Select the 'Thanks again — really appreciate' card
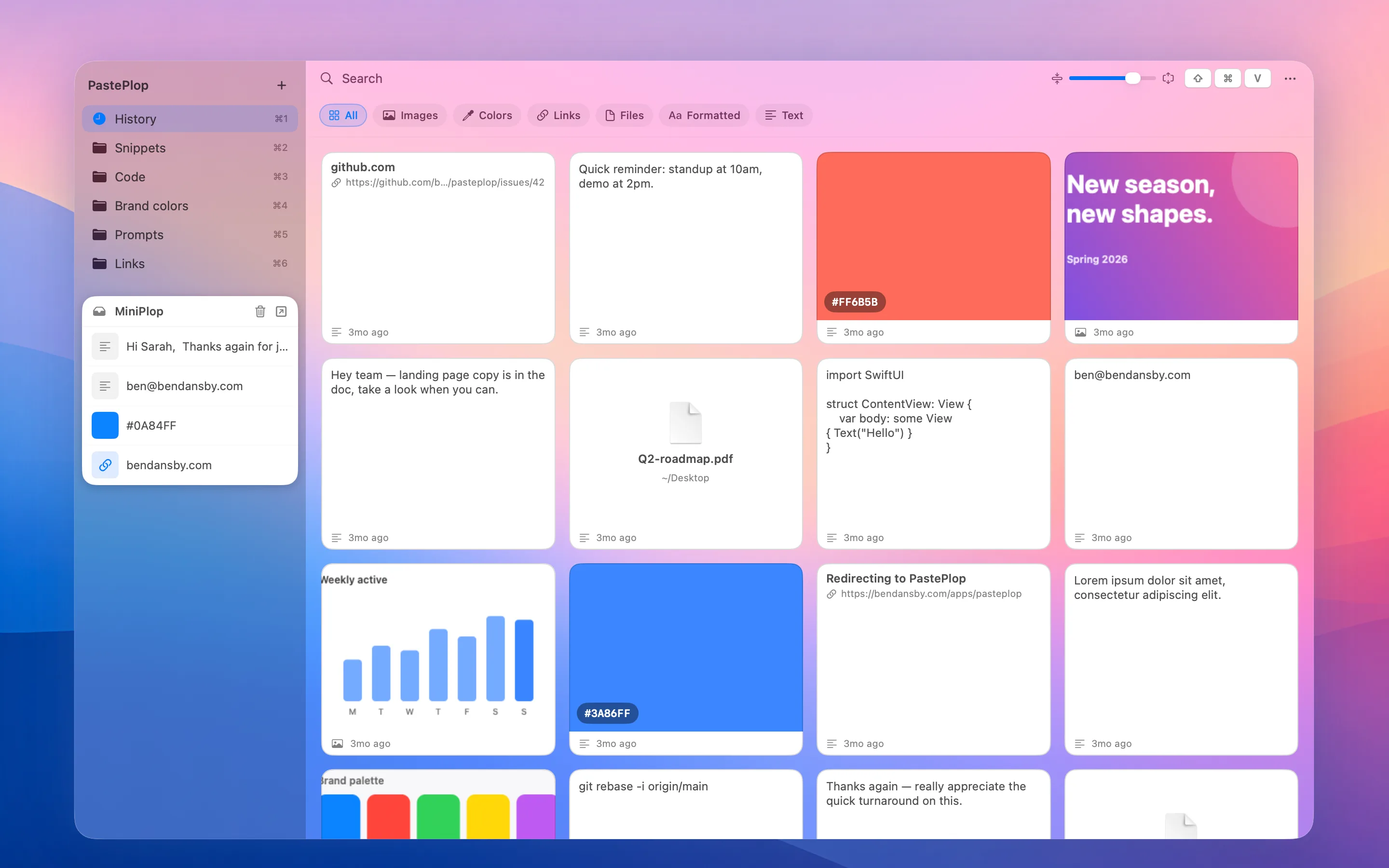 [933, 804]
